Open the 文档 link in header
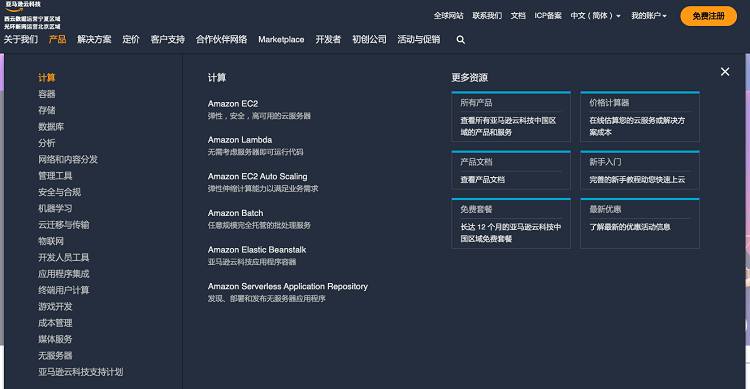The width and height of the screenshot is (750, 389). (x=518, y=16)
